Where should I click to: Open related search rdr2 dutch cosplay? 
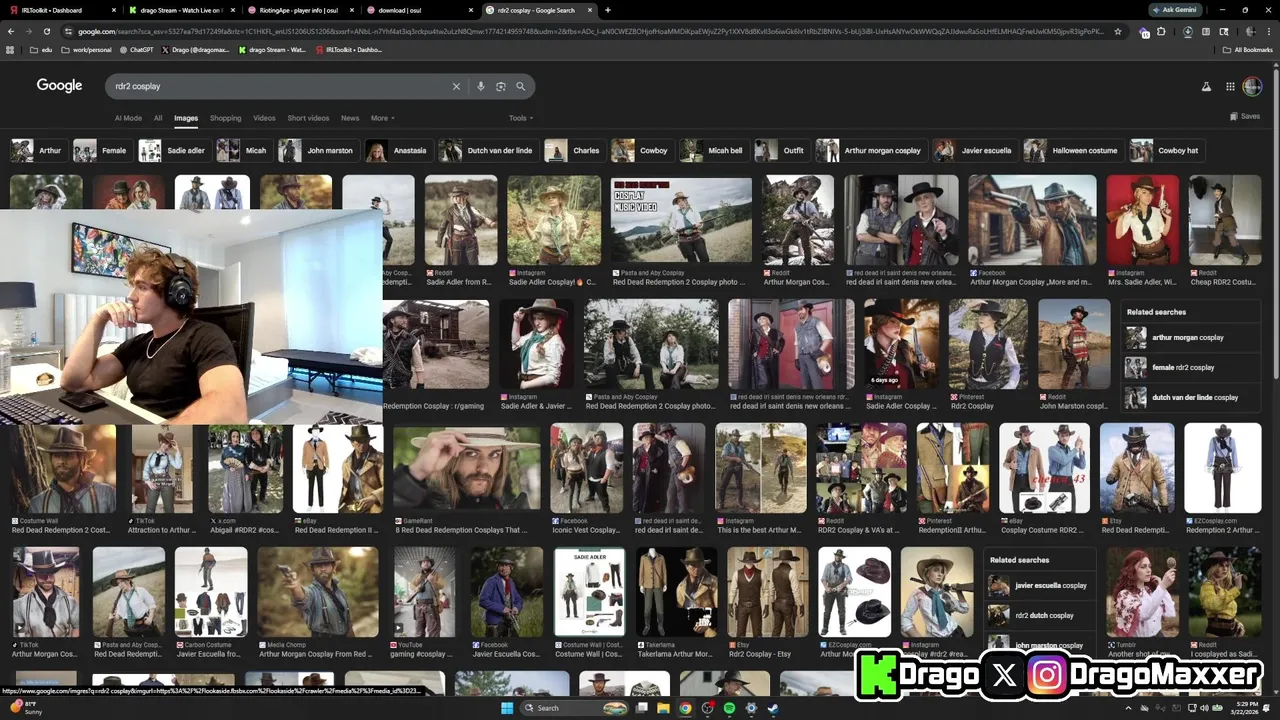(1040, 615)
